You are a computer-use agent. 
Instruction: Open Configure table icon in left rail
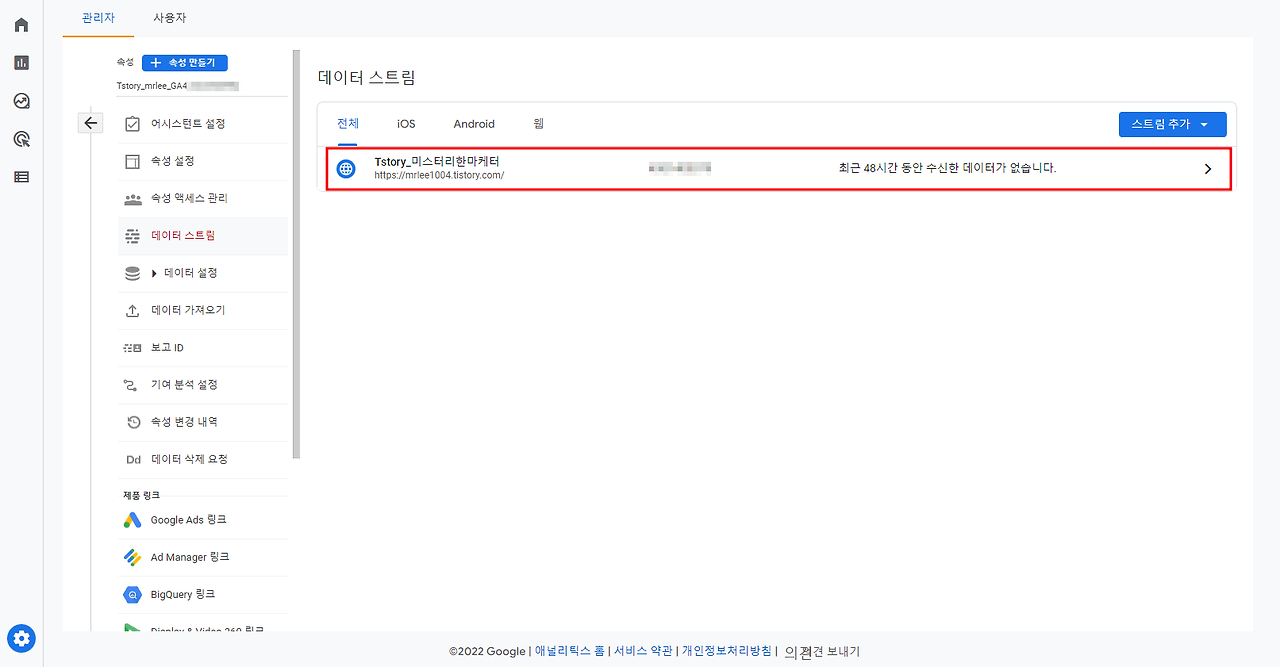click(21, 177)
